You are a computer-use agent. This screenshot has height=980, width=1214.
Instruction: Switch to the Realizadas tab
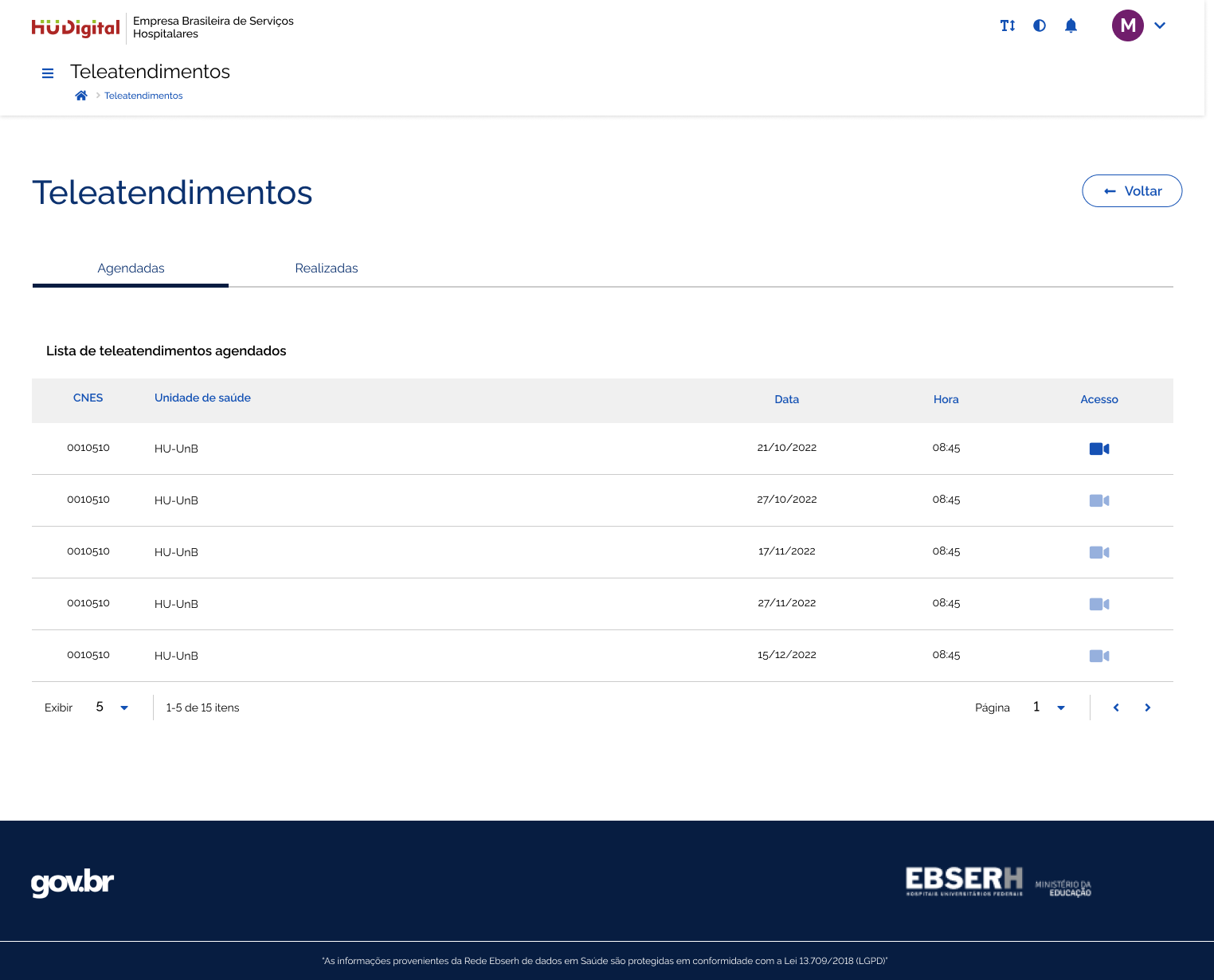[x=327, y=269]
